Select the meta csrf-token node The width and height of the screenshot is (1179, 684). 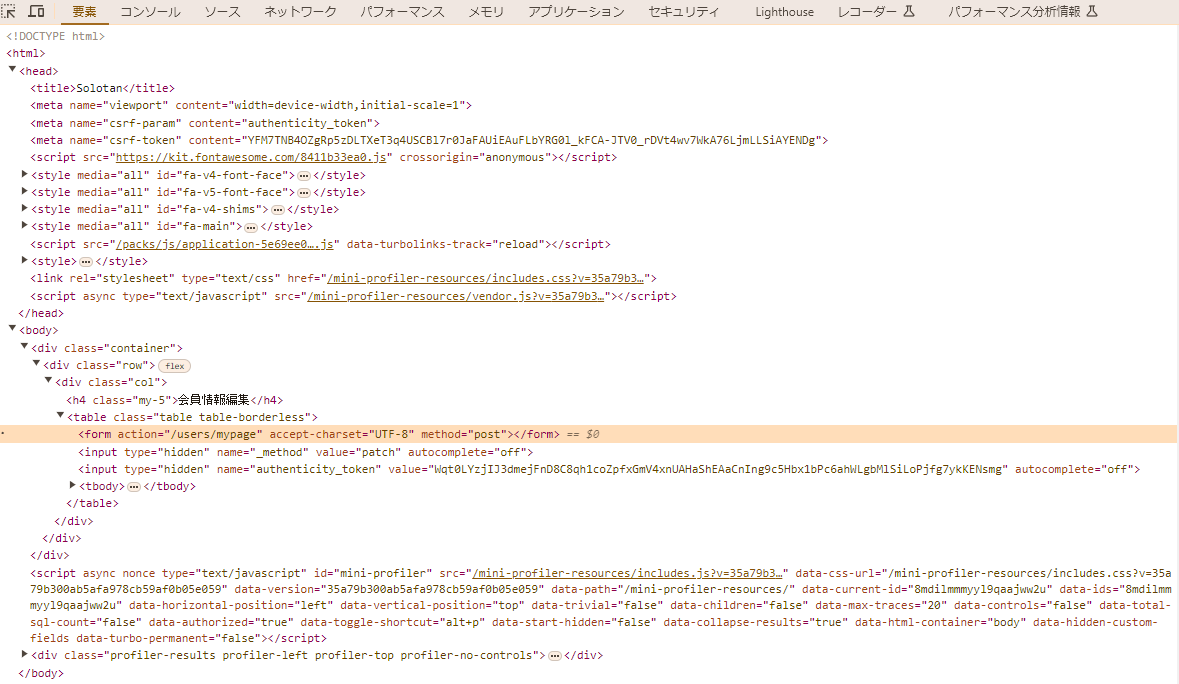pos(429,140)
